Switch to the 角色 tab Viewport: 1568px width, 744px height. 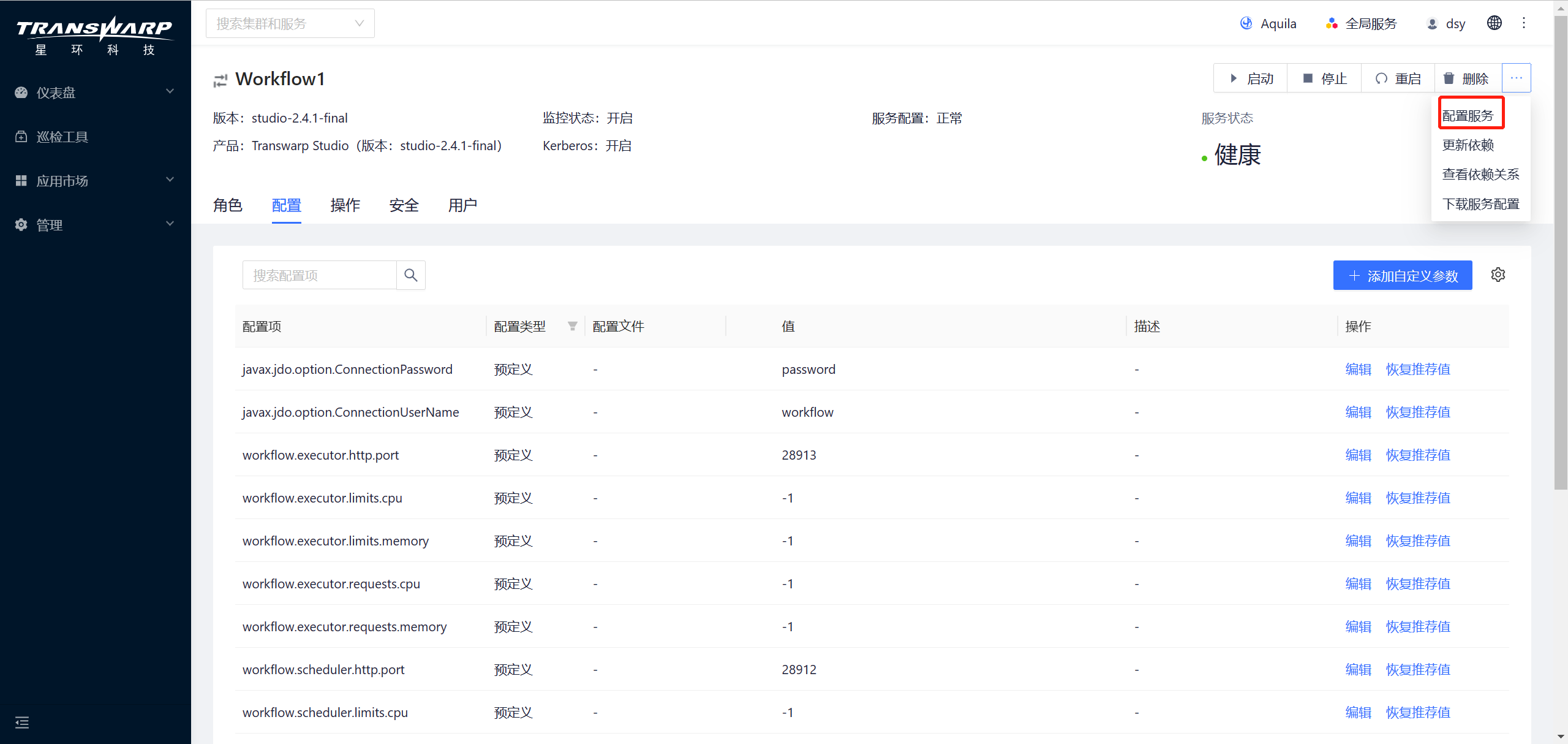pyautogui.click(x=228, y=205)
